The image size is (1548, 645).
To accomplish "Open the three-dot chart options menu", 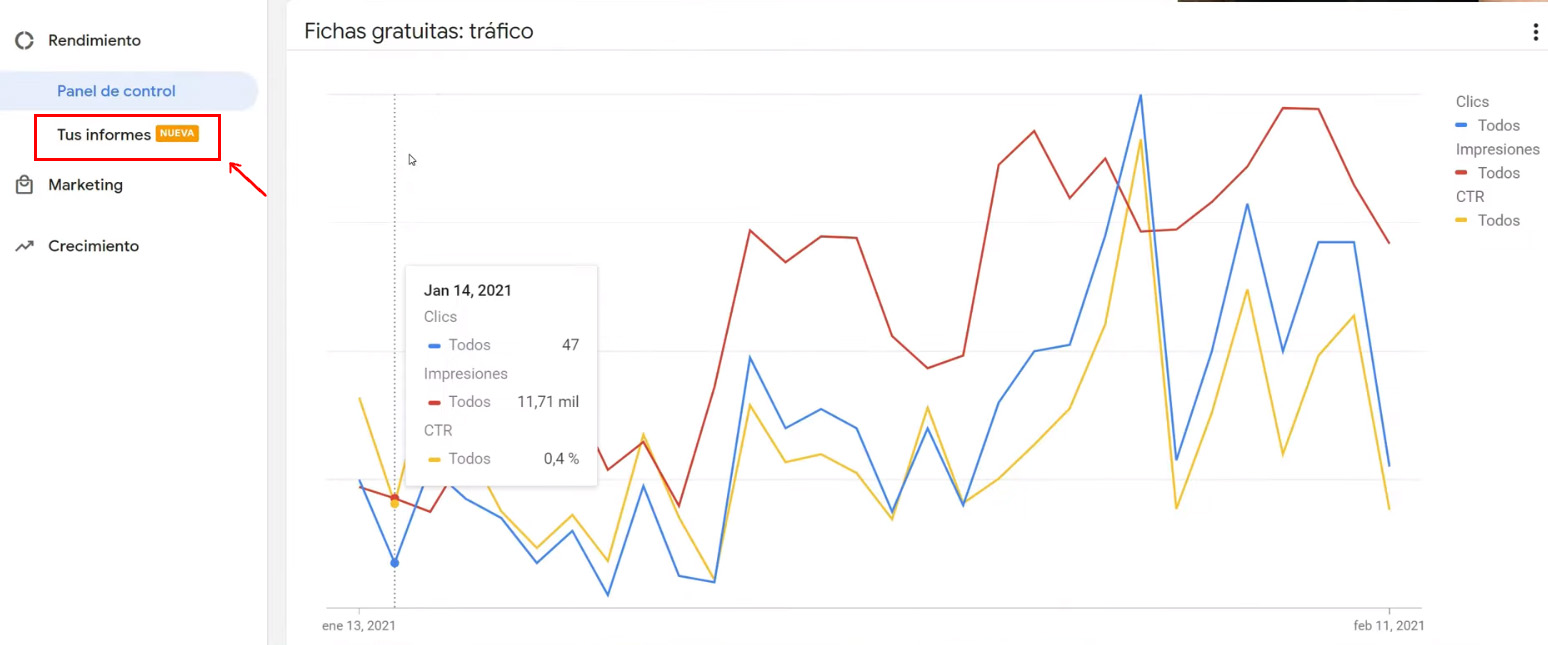I will click(1535, 32).
